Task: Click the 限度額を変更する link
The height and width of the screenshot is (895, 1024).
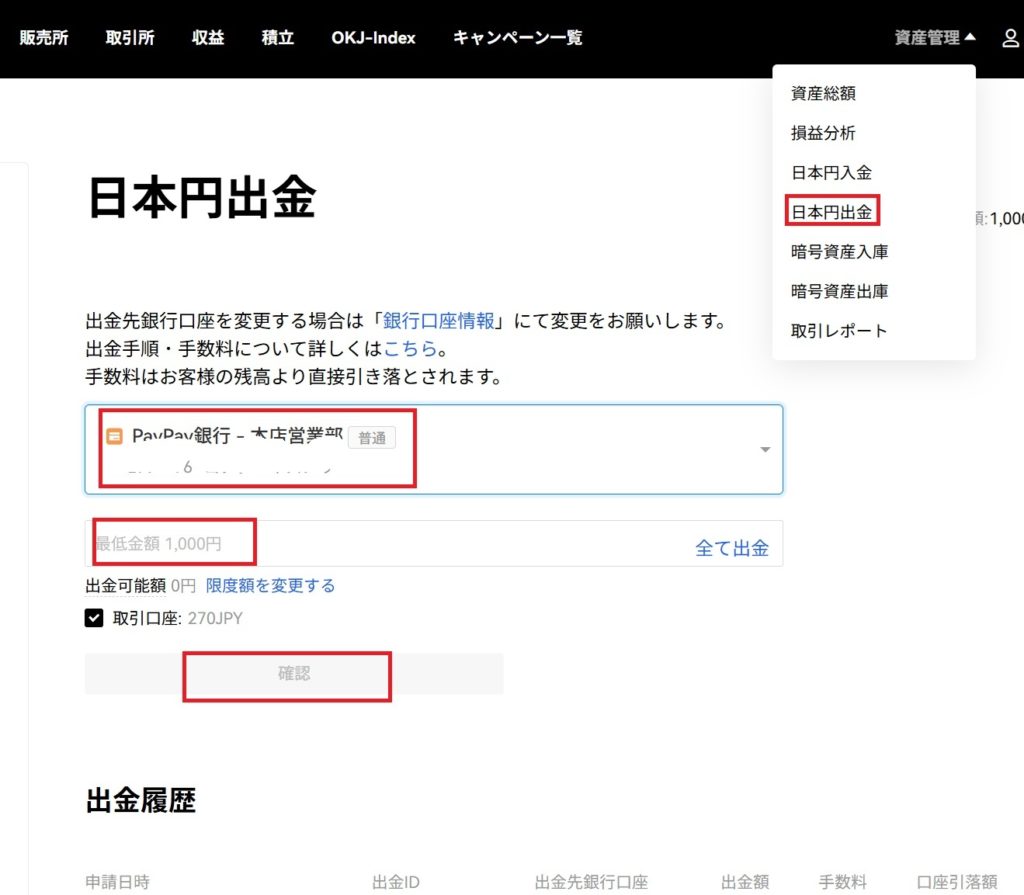Action: tap(270, 585)
